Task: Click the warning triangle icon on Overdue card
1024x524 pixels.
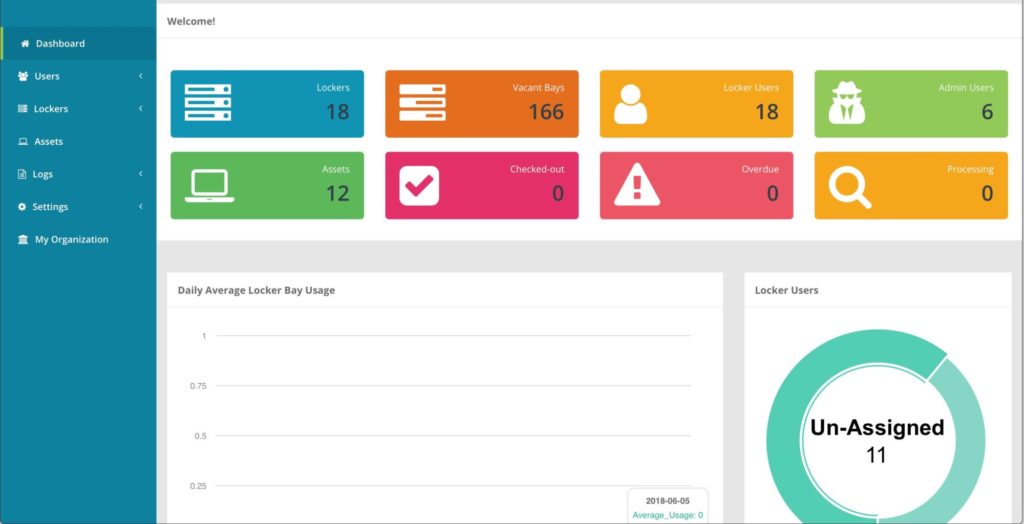Action: coord(637,186)
